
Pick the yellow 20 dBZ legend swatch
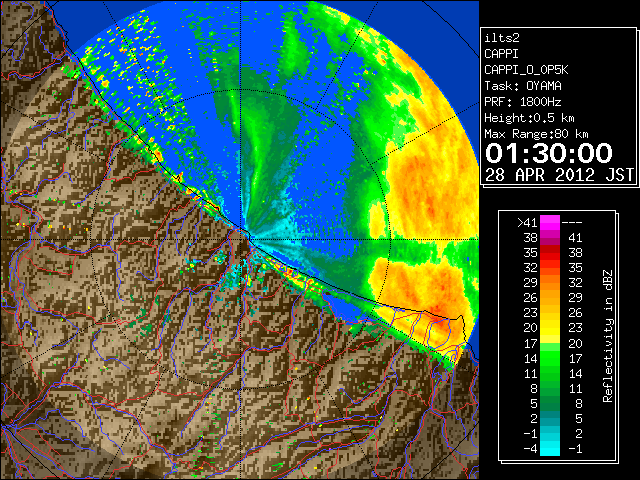550,328
